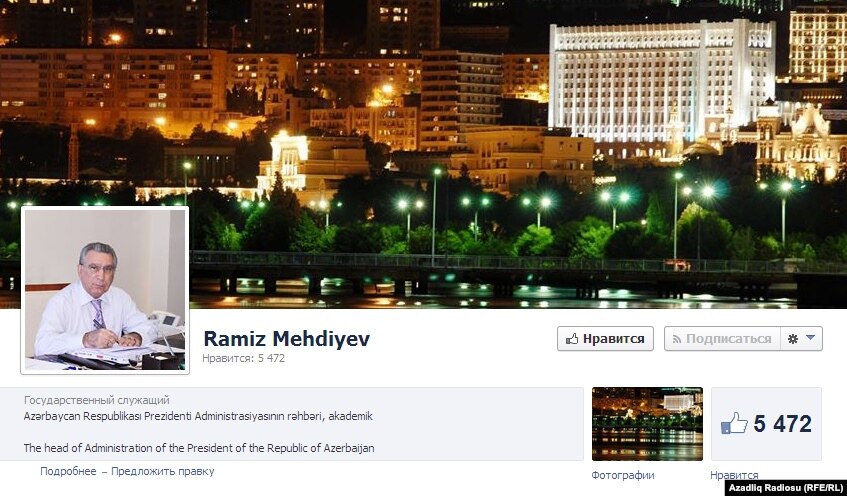Expand the dropdown arrow beside the gear
This screenshot has width=847, height=496.
[x=810, y=338]
